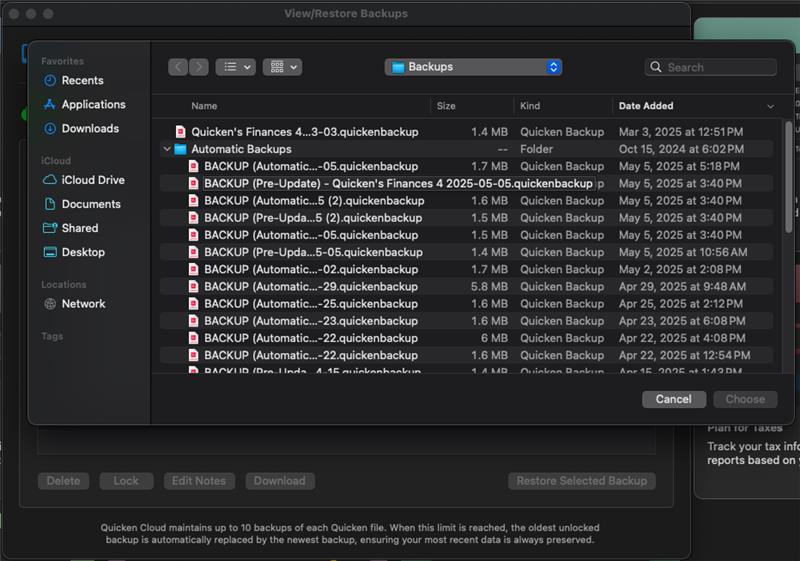800x561 pixels.
Task: Select backup added Apr 22, 2025 at 12:54 PM
Action: (x=466, y=355)
